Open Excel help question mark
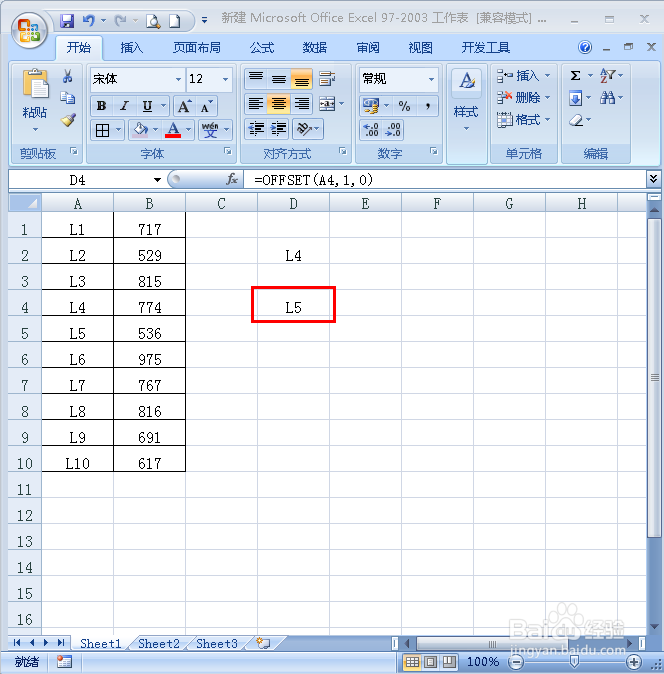The width and height of the screenshot is (664, 674). [x=584, y=47]
